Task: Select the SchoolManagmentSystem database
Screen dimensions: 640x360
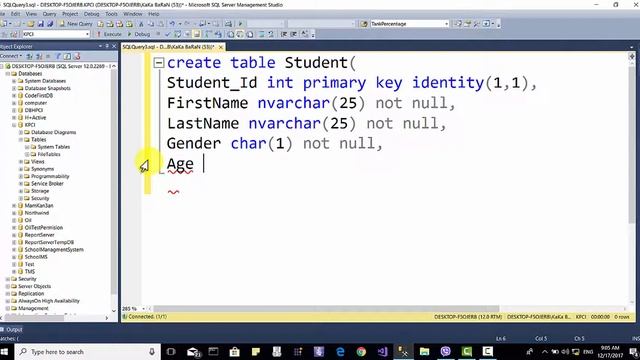Action: click(x=54, y=250)
